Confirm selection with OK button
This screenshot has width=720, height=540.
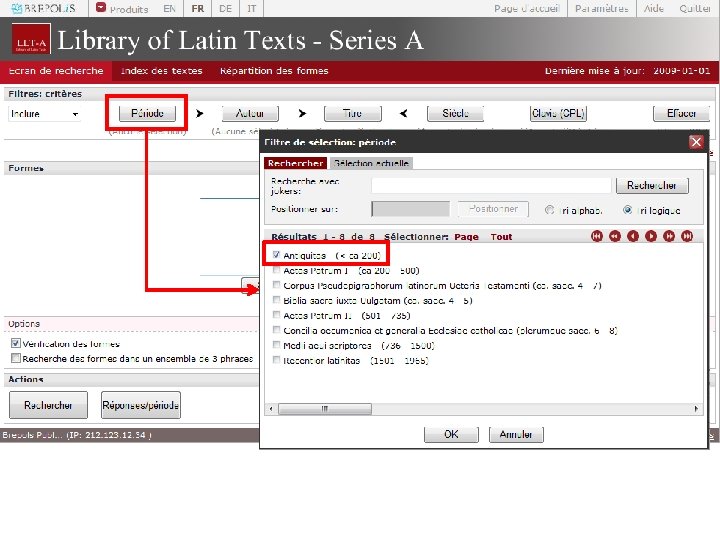(451, 434)
